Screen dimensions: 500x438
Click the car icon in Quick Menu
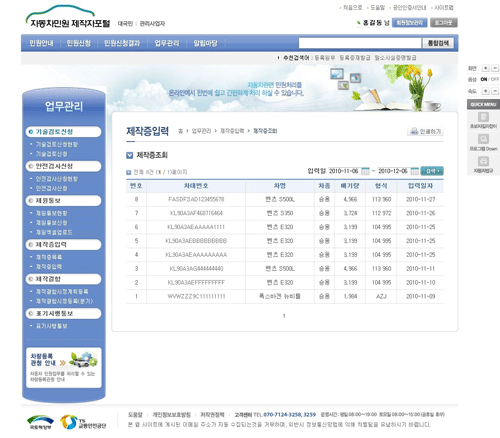483,161
